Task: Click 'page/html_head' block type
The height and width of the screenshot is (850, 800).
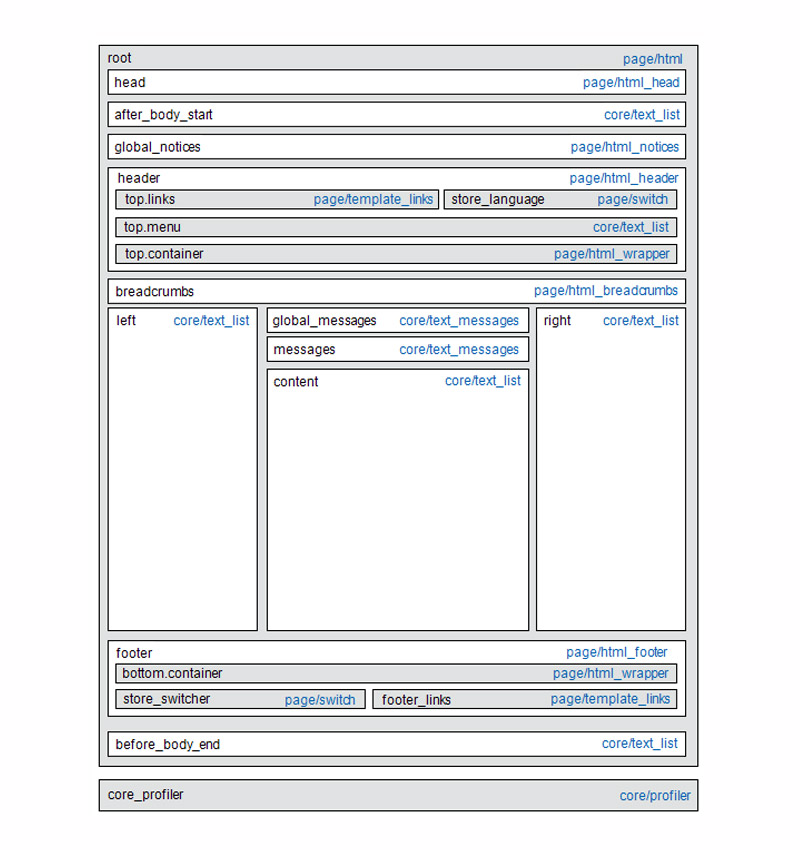Action: [x=631, y=82]
